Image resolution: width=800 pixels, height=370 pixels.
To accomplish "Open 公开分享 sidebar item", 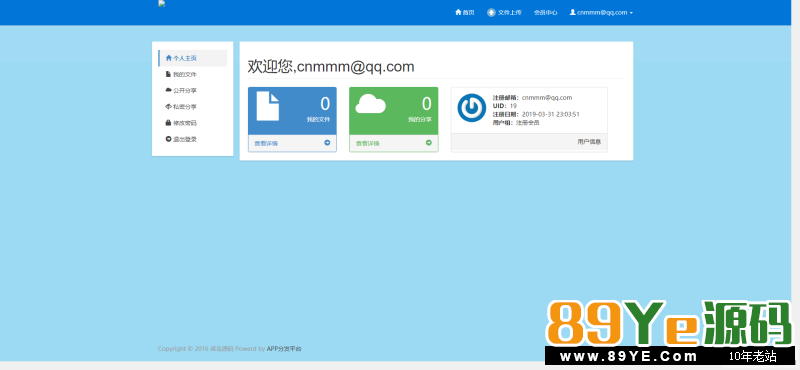I will coord(193,91).
